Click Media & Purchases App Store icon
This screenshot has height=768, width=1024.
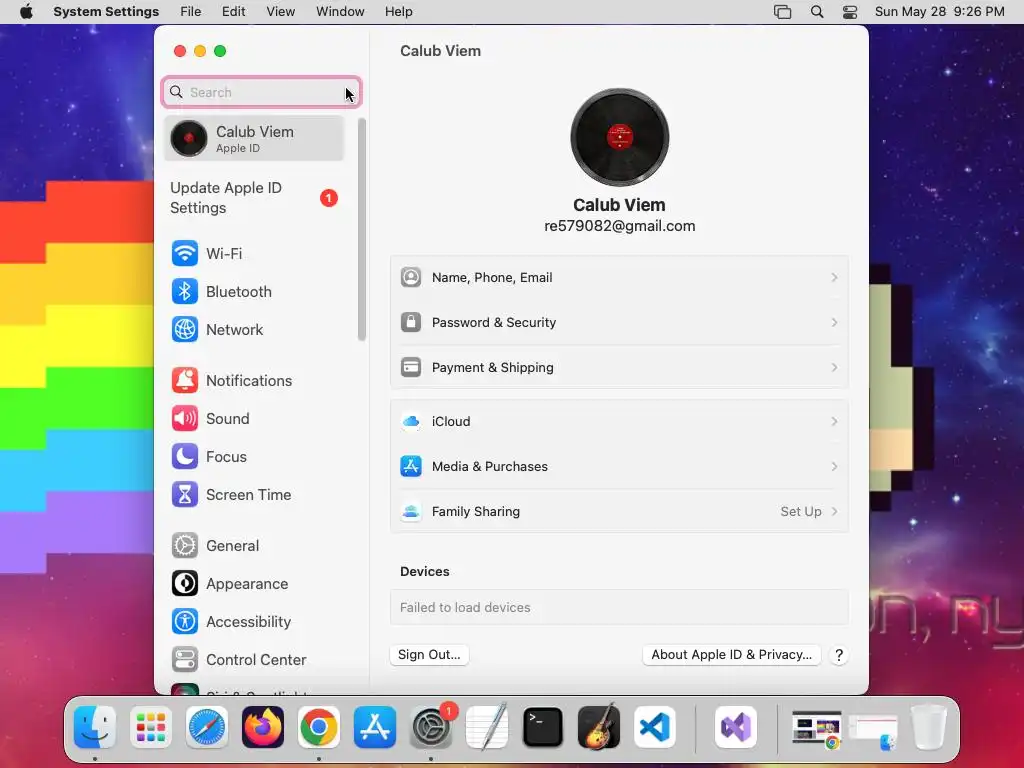click(x=411, y=466)
